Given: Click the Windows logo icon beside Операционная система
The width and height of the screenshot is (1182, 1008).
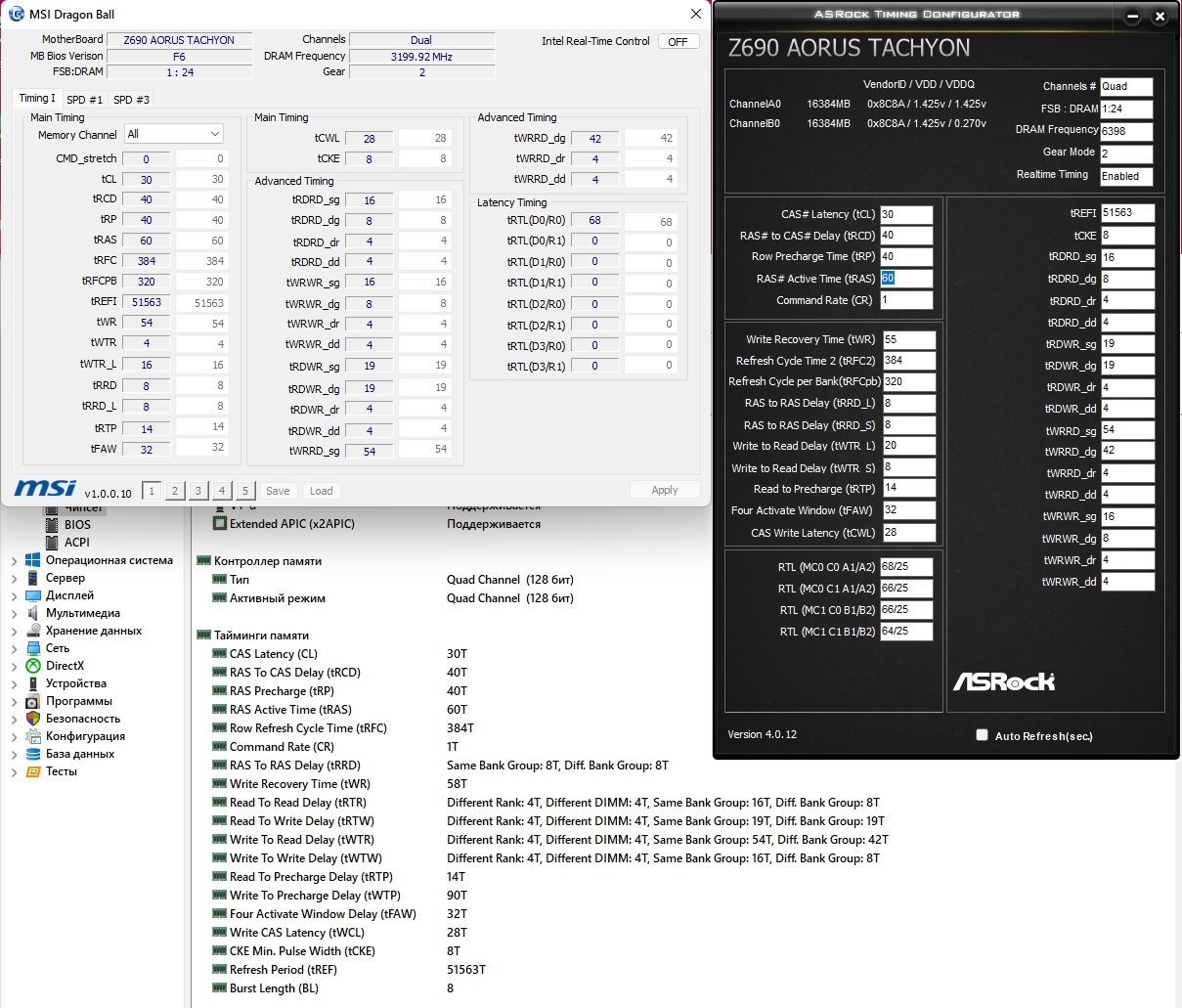Looking at the screenshot, I should [33, 560].
